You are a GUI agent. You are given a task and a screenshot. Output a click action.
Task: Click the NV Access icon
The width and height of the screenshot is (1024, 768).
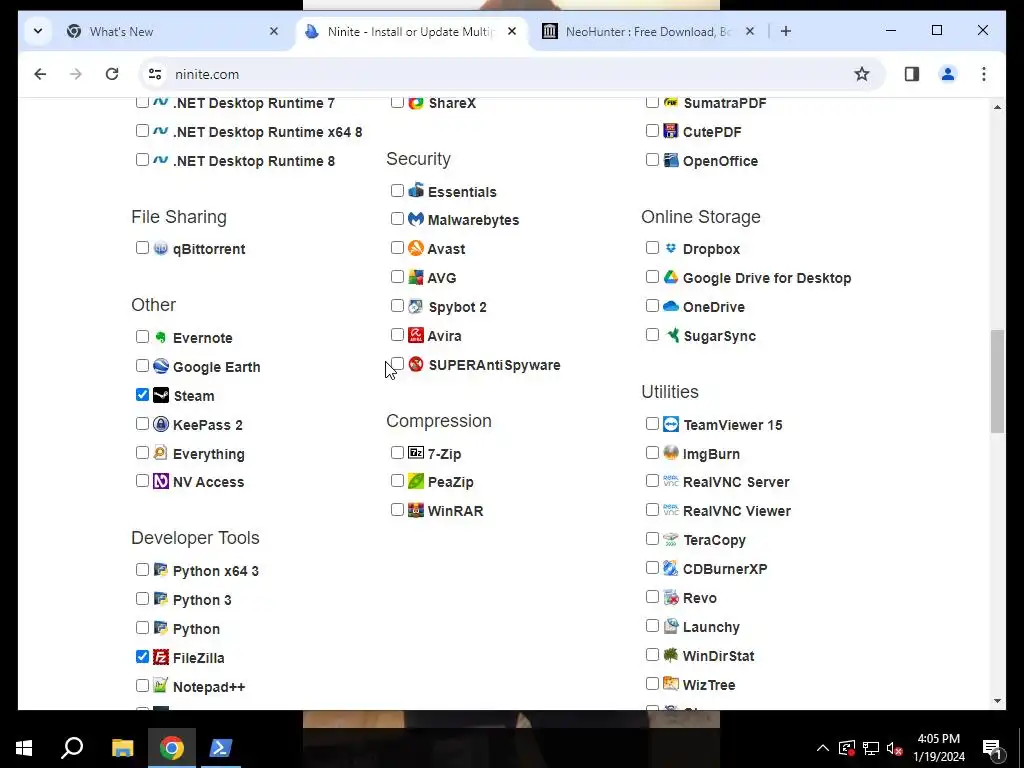[x=161, y=481]
